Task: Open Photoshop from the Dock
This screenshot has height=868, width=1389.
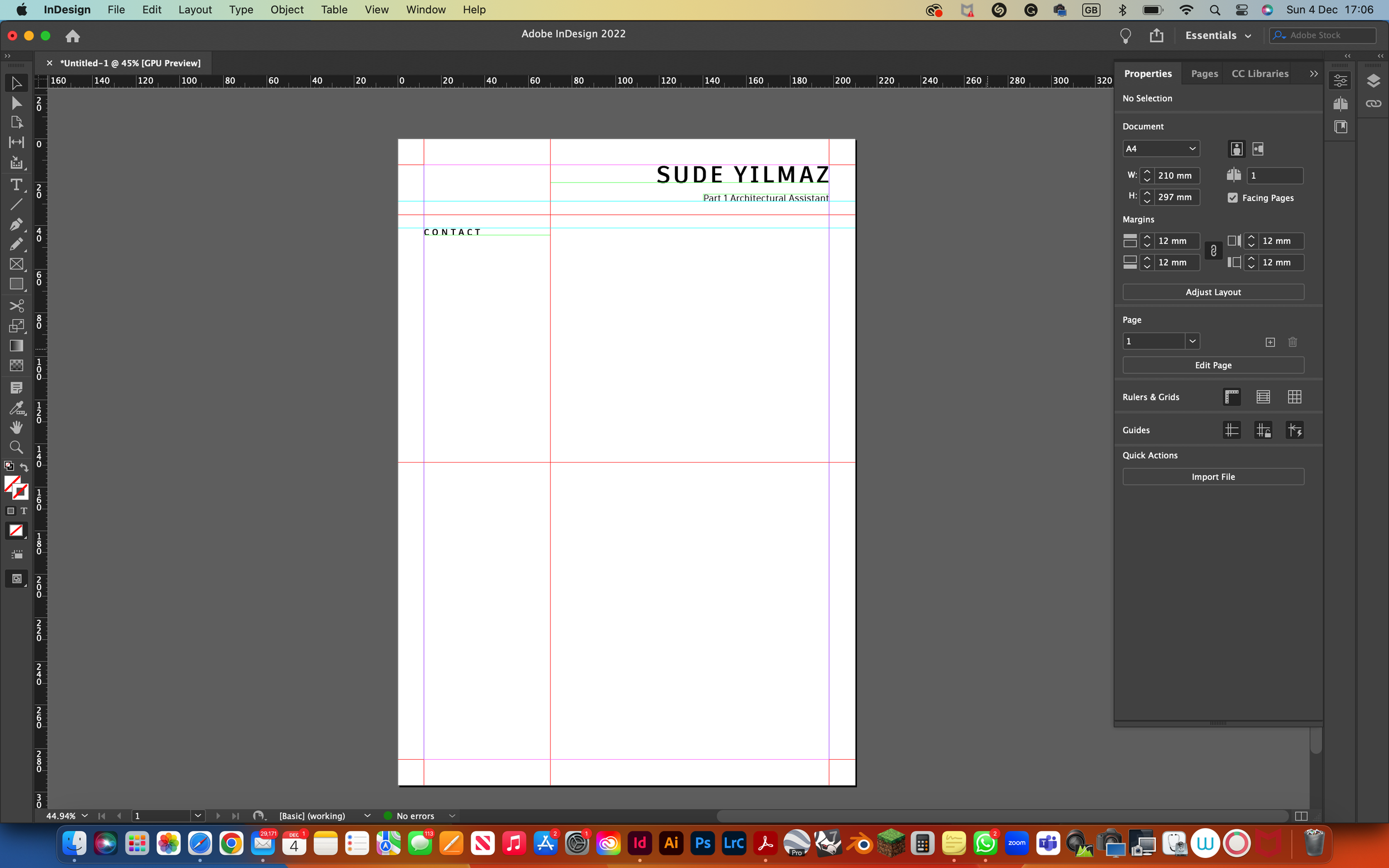Action: pyautogui.click(x=702, y=844)
